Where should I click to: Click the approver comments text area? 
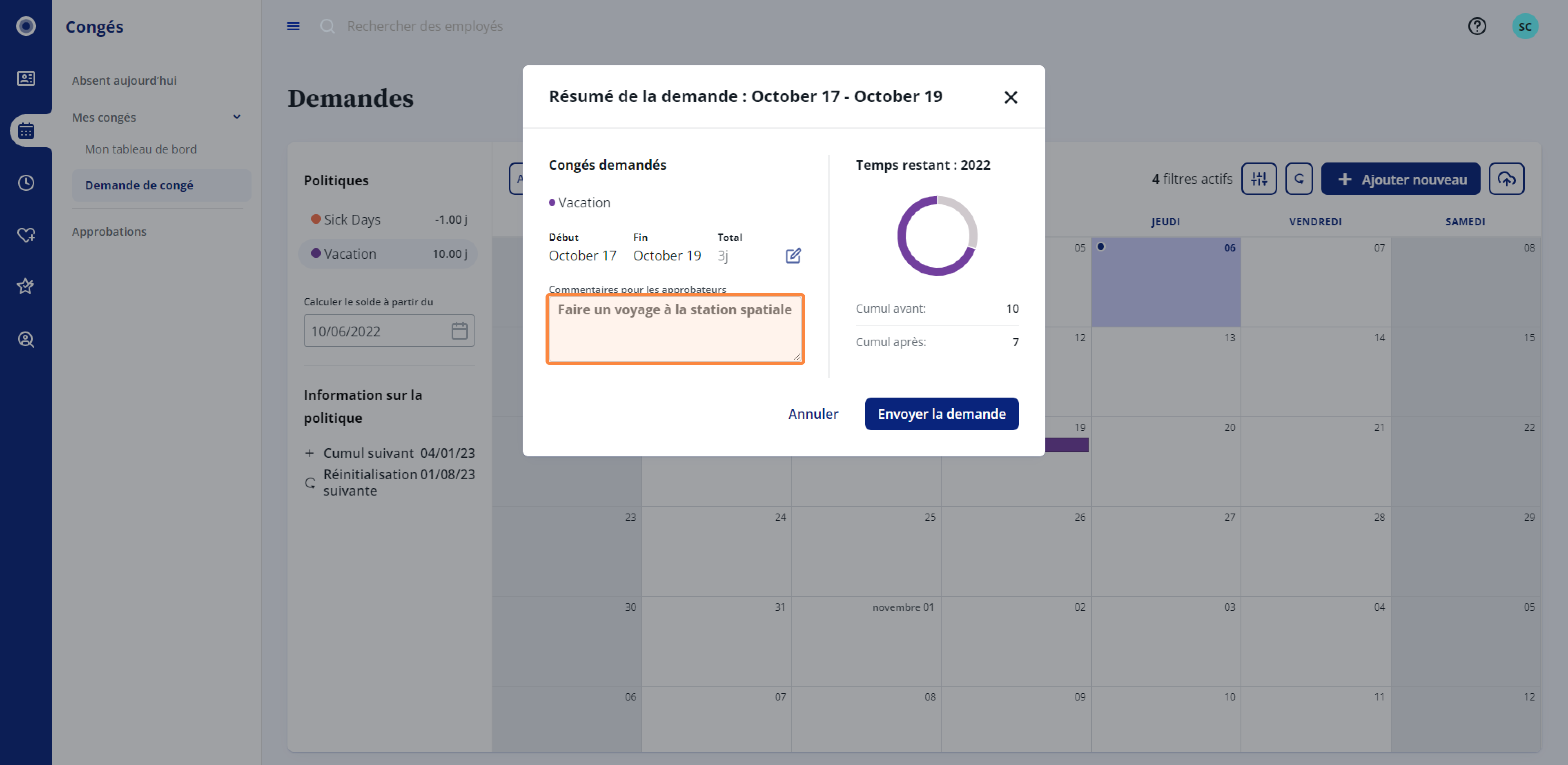point(675,329)
